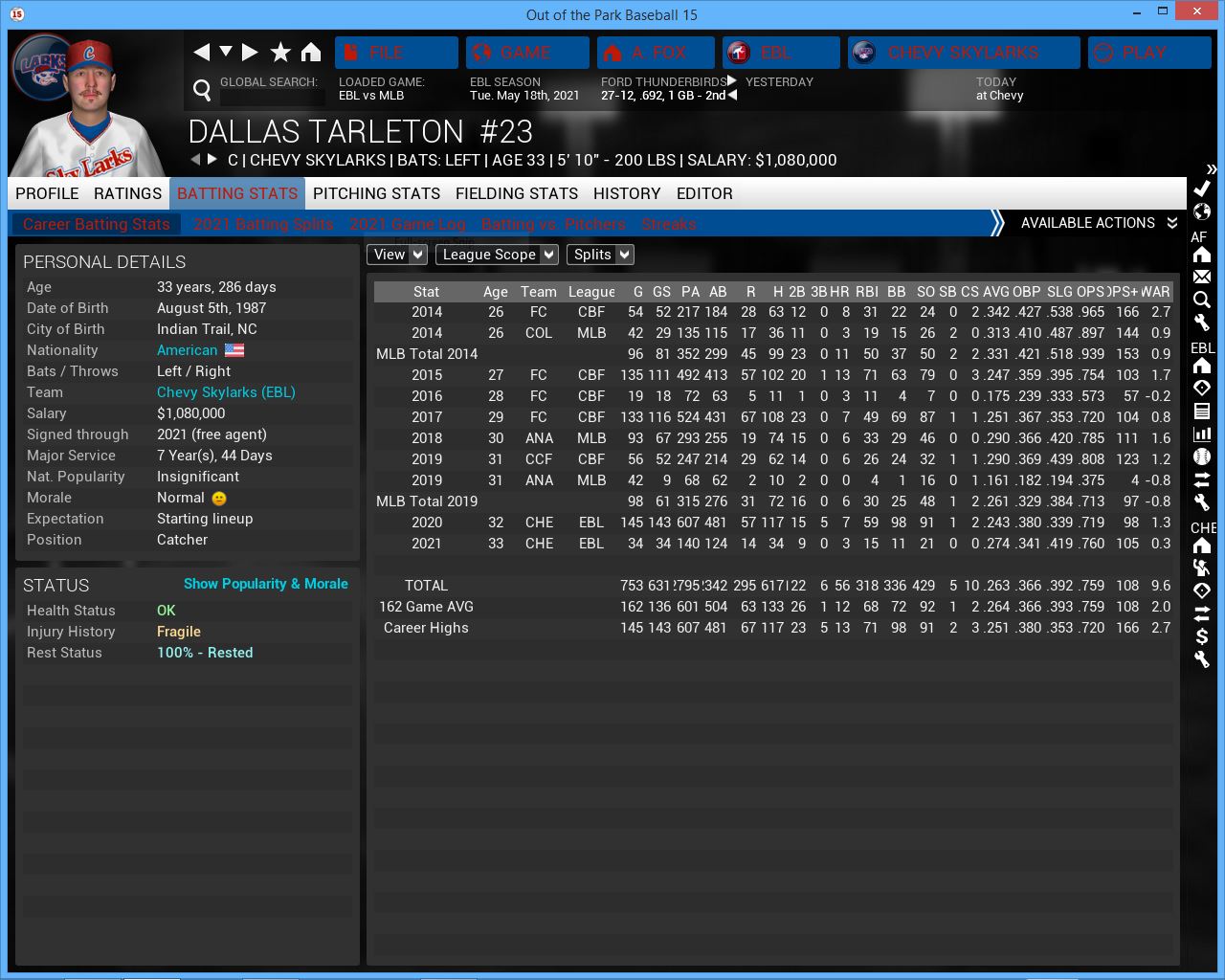Open the A. FOX manager menu
Screen dimensions: 1225x980
click(656, 53)
